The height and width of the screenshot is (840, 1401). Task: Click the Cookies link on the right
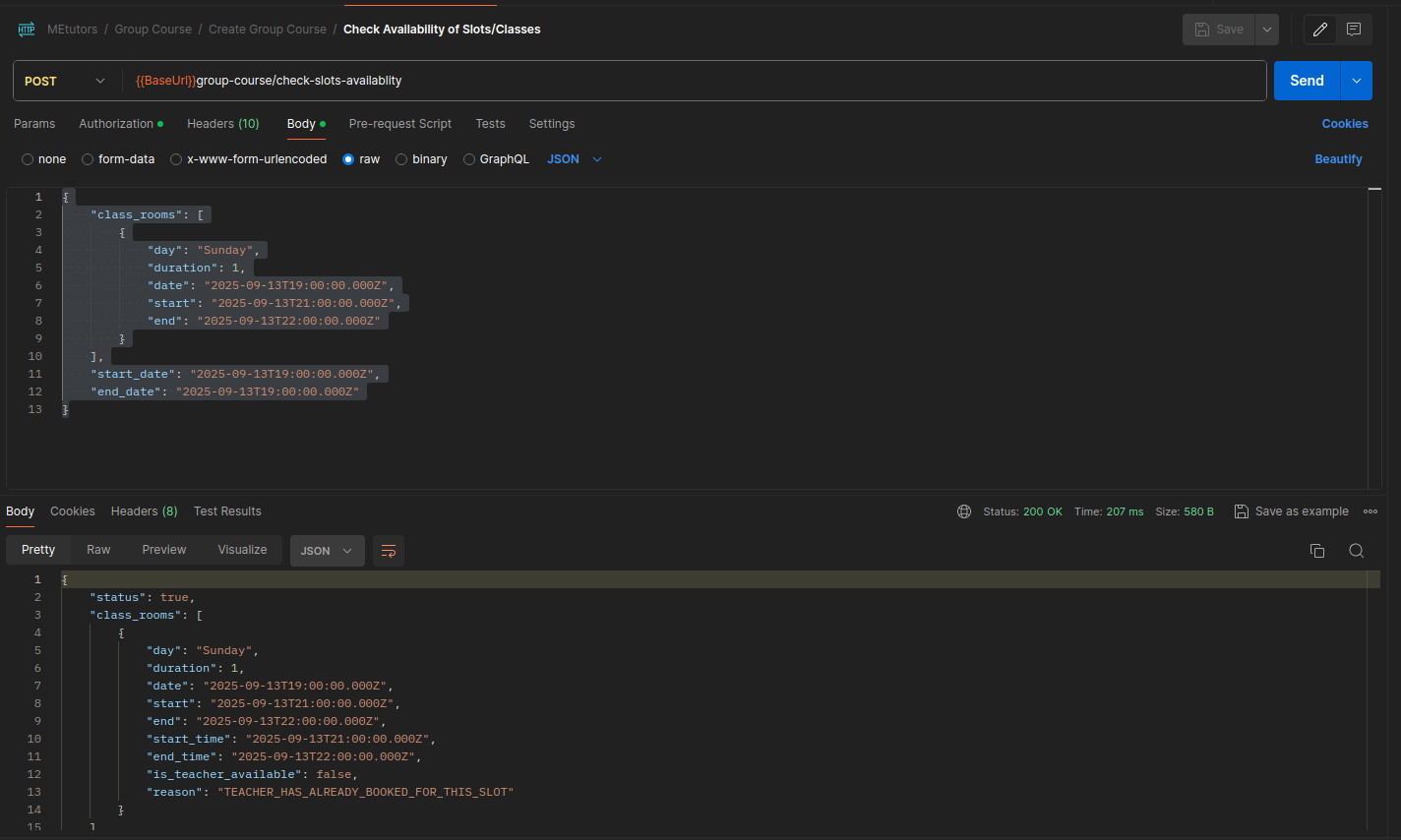pos(1345,124)
